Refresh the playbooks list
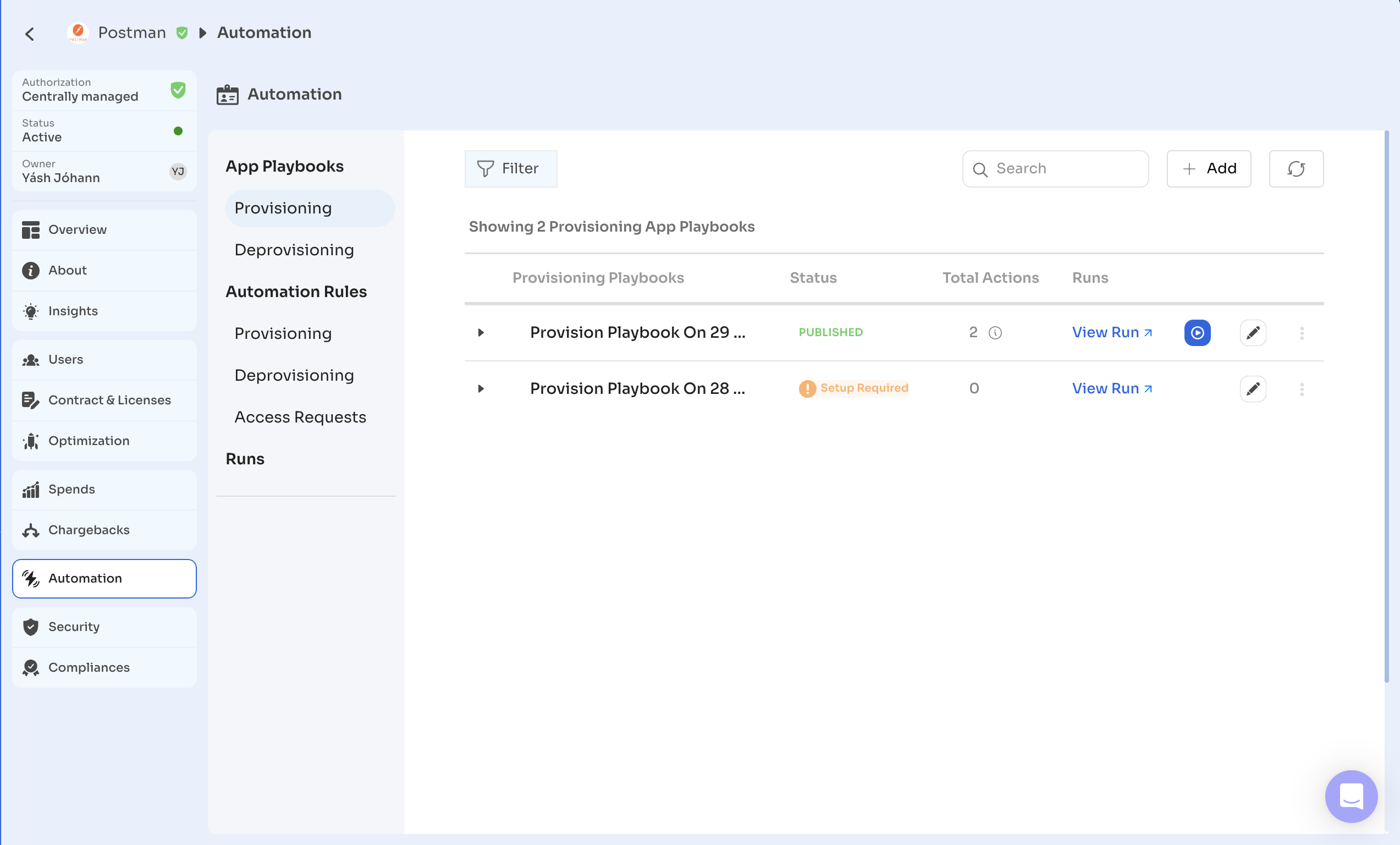 click(x=1296, y=169)
